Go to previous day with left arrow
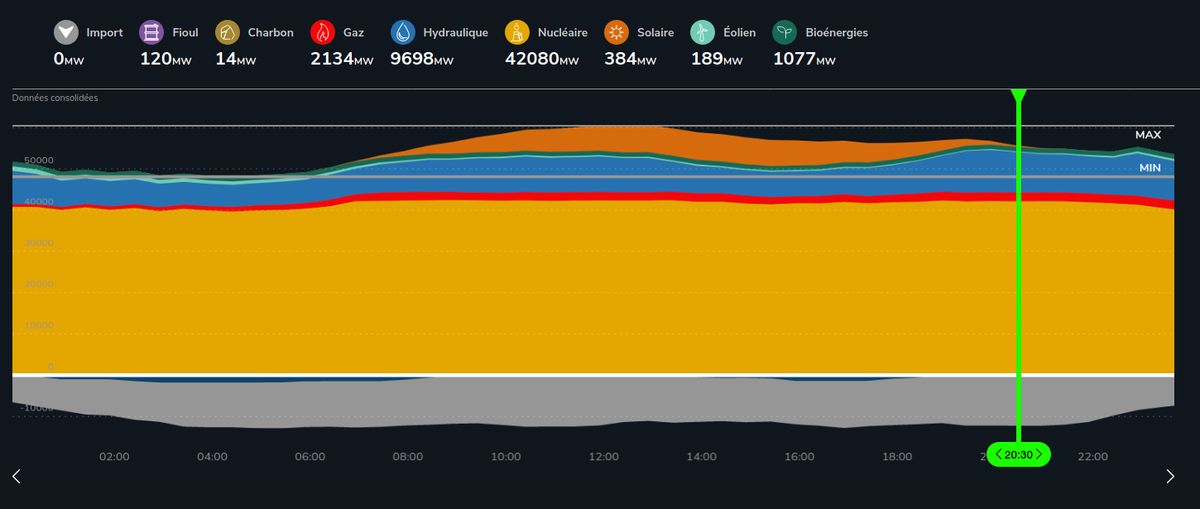The height and width of the screenshot is (509, 1200). 16,477
